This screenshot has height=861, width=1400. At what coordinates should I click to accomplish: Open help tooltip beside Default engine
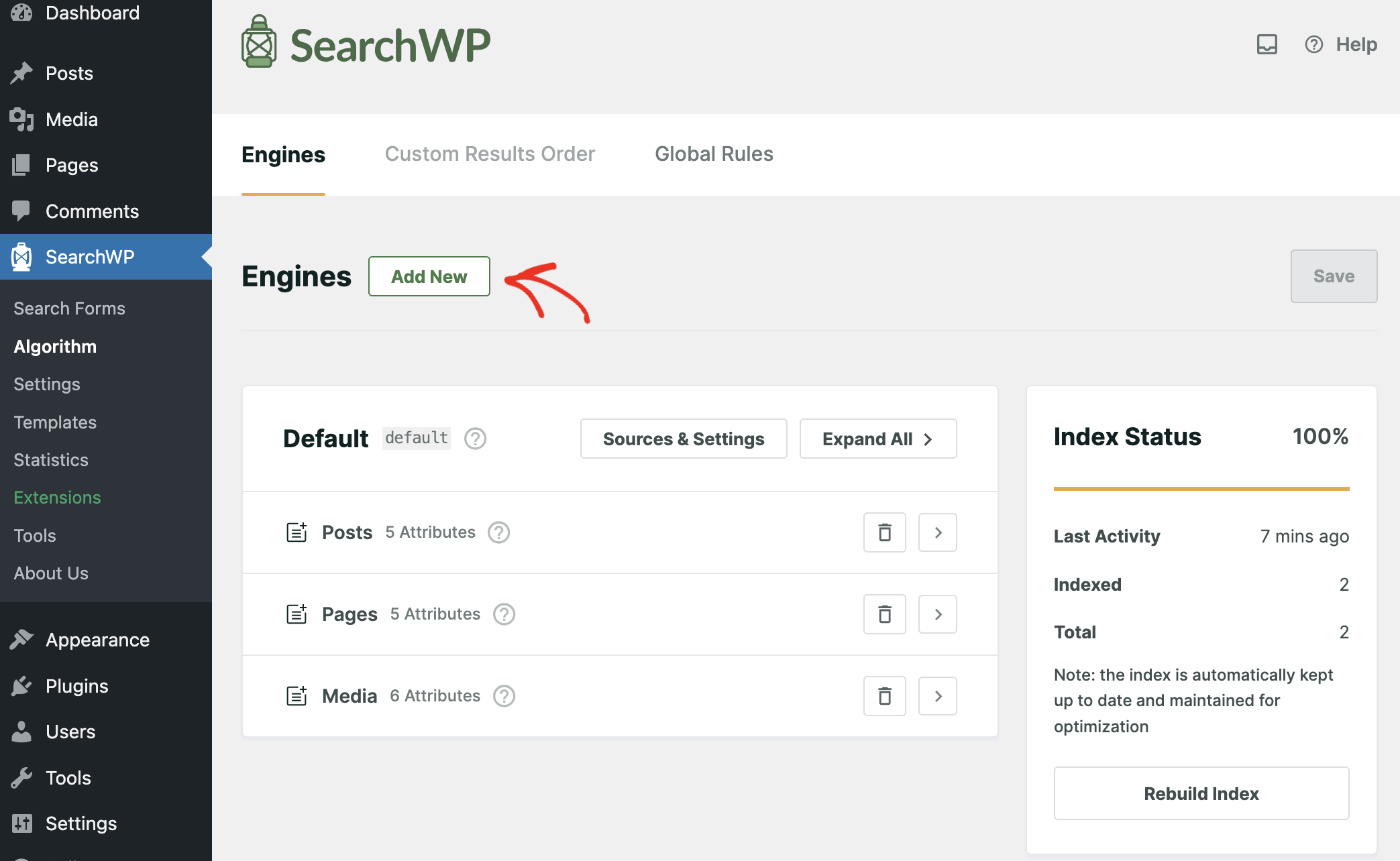(x=476, y=438)
